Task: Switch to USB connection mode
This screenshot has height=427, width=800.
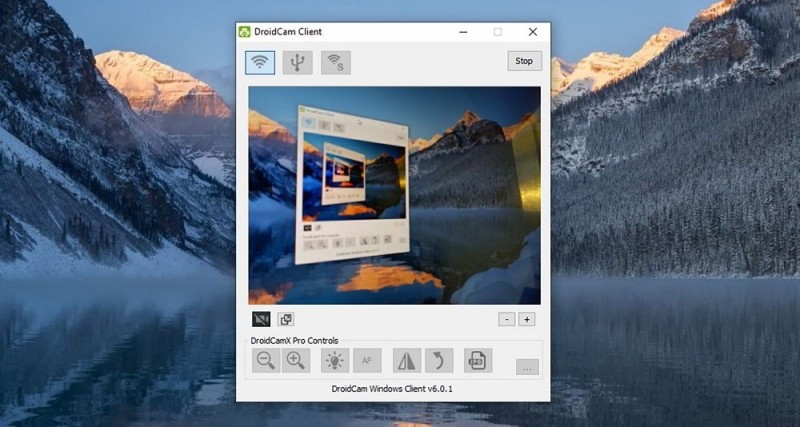Action: click(x=297, y=63)
